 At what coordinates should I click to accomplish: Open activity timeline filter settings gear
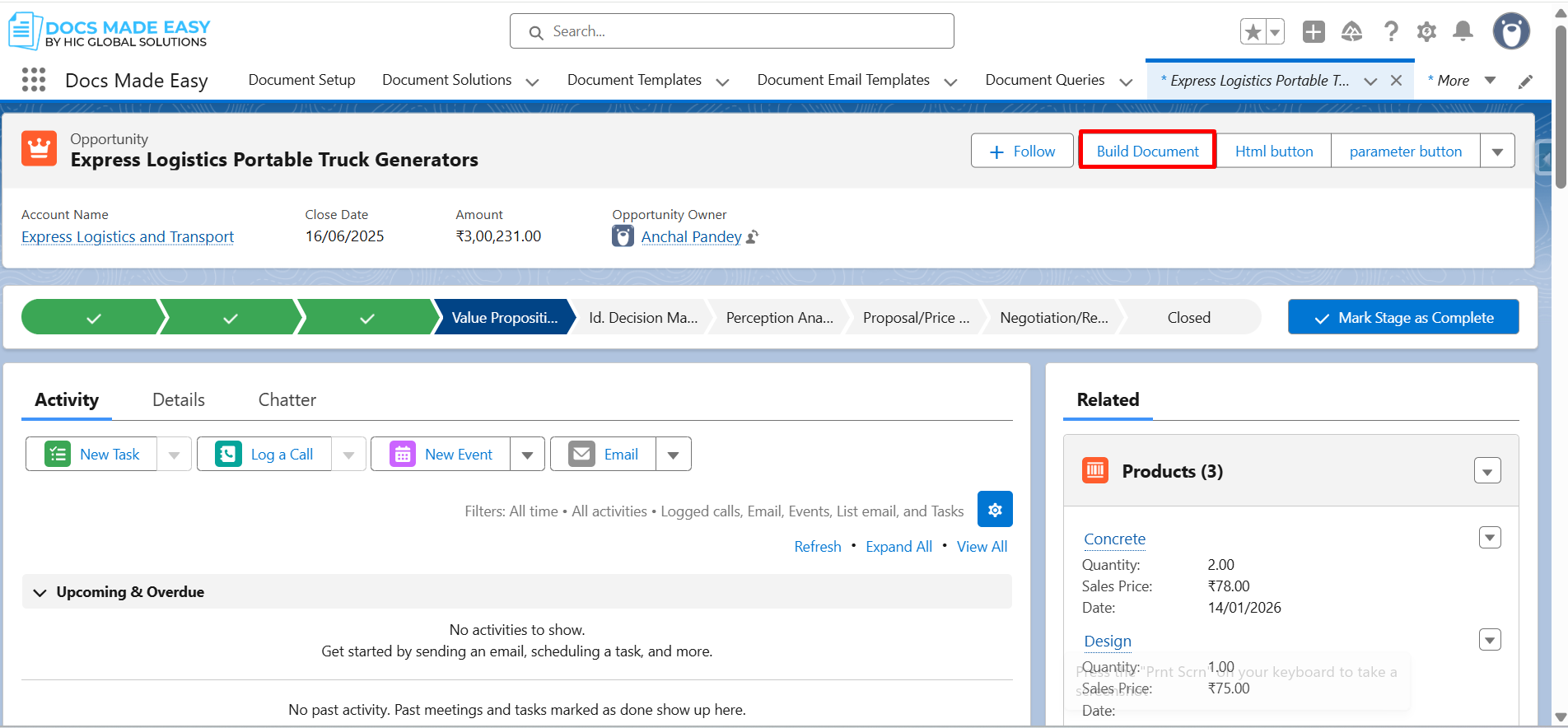[995, 510]
